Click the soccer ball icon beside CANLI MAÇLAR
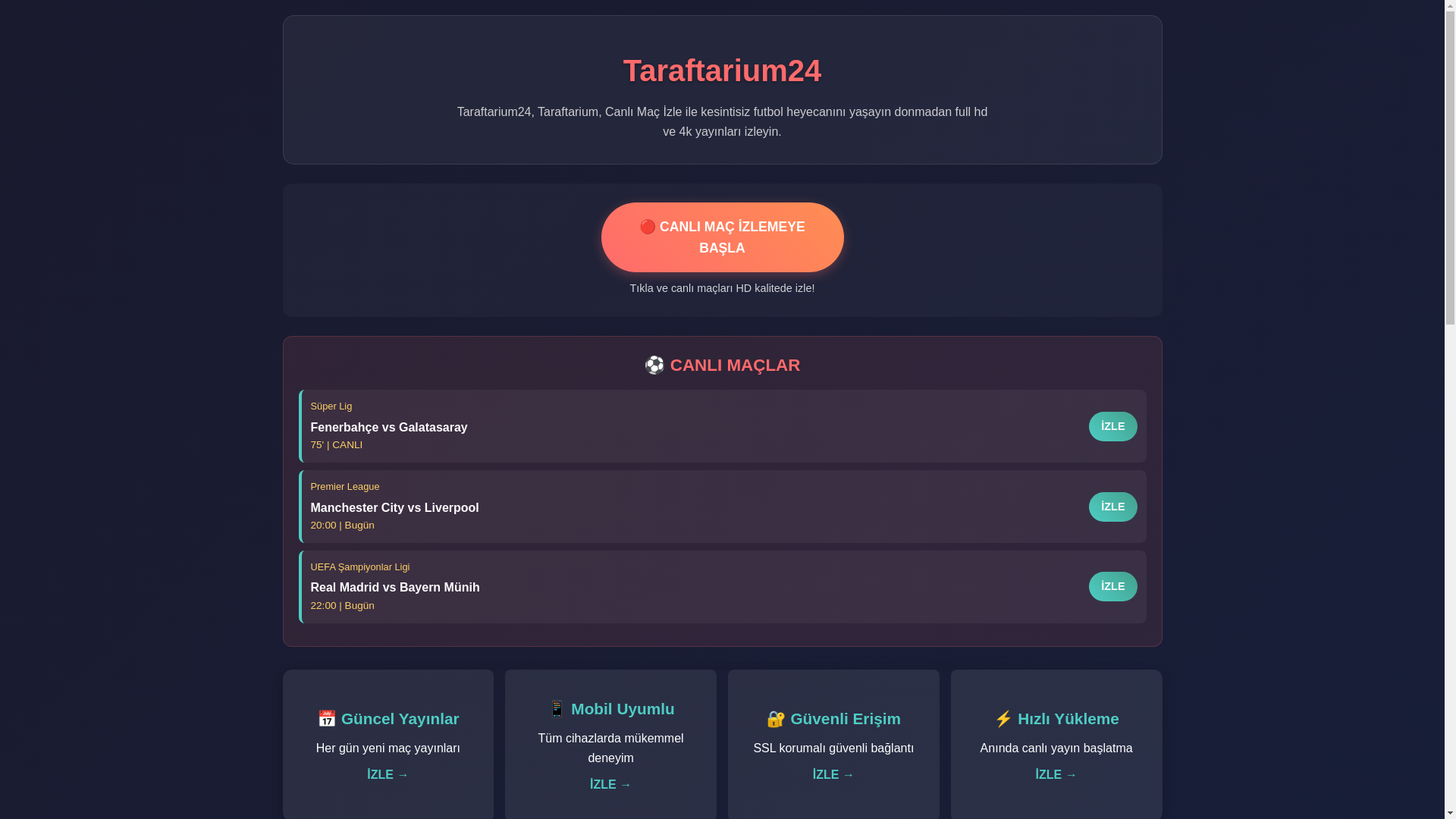The width and height of the screenshot is (1456, 819). pos(654,365)
